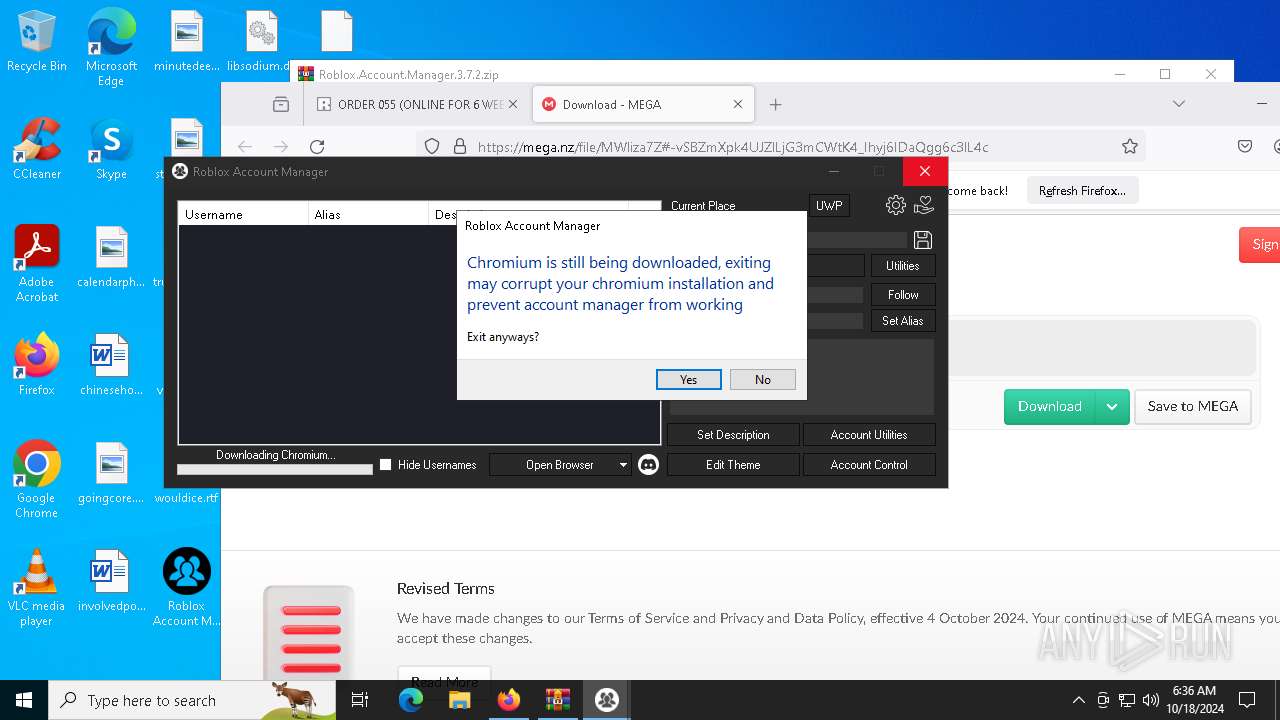Viewport: 1280px width, 720px height.
Task: Select the involvedpo... Word document
Action: pos(111,581)
